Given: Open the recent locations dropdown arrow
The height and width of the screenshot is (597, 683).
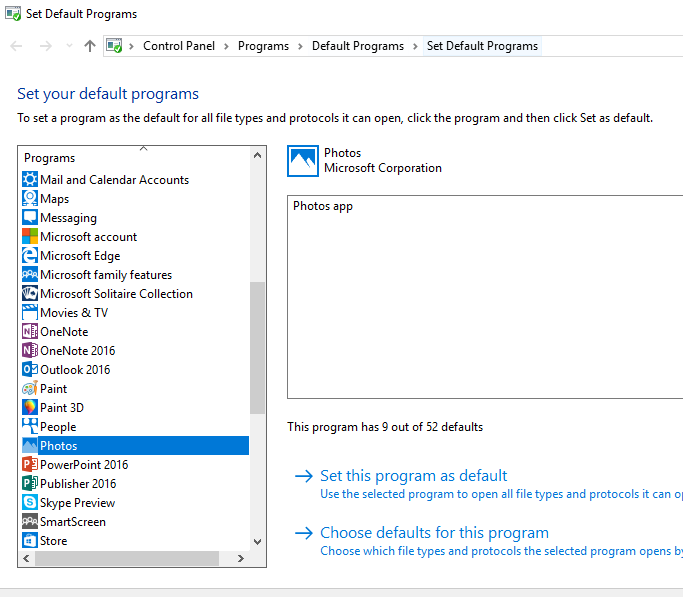Looking at the screenshot, I should 69,46.
